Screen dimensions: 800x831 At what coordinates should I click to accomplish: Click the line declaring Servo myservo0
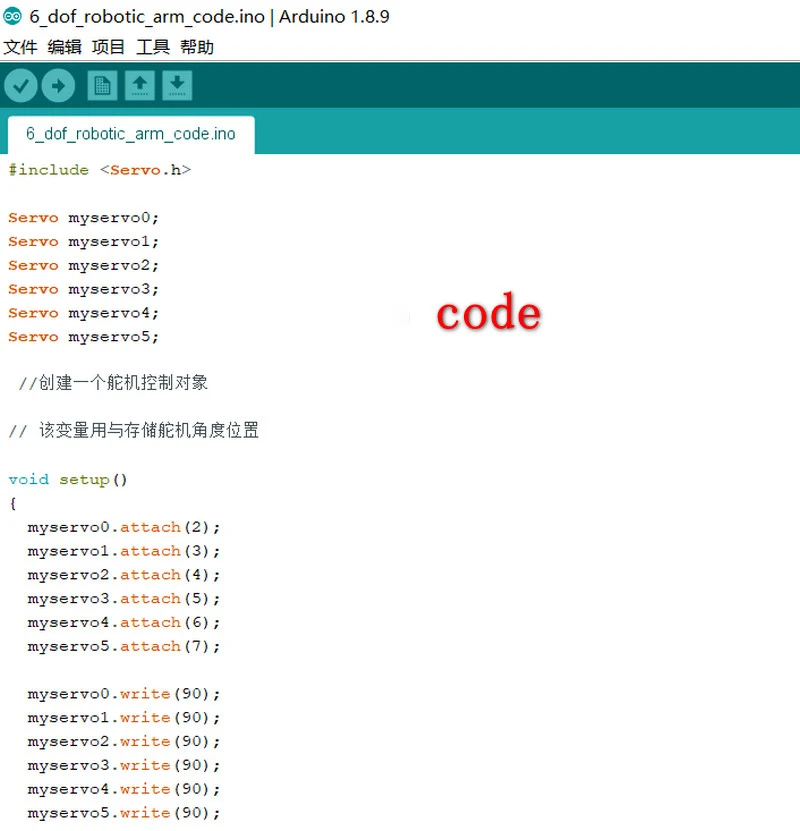[84, 218]
